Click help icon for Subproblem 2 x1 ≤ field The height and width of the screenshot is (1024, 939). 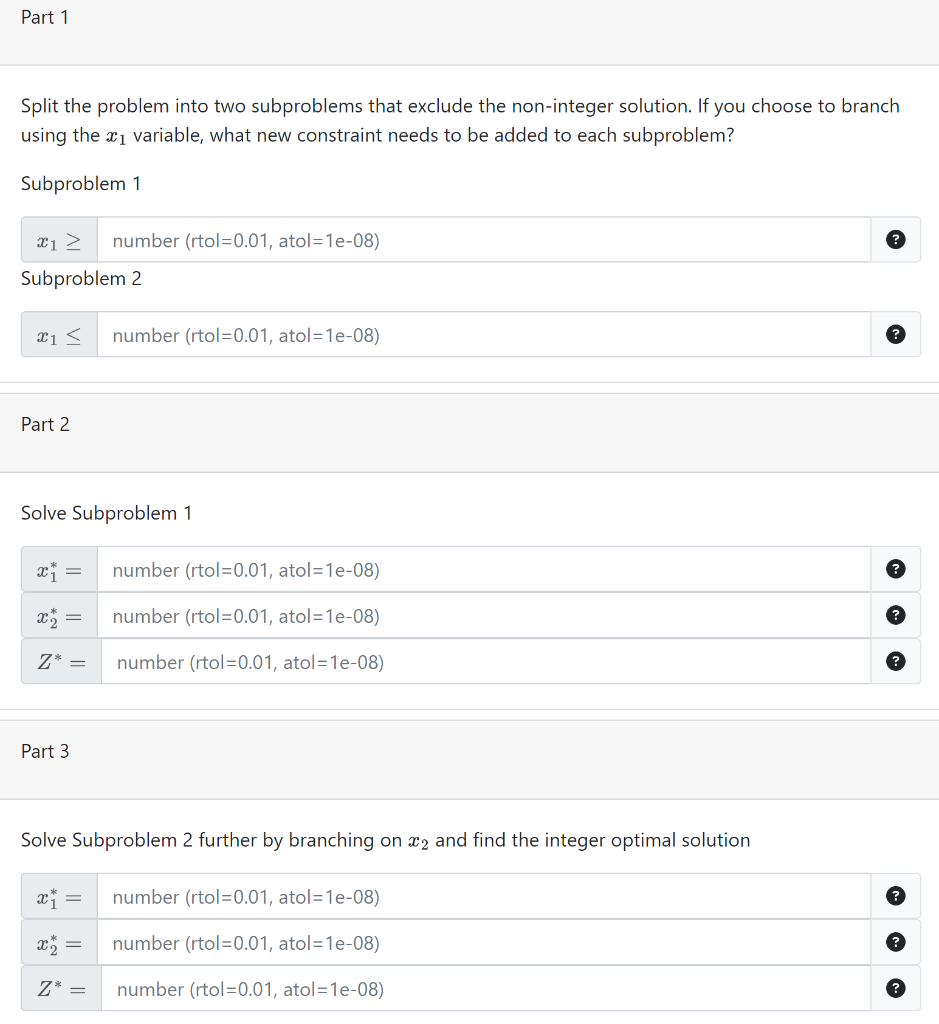(x=895, y=334)
